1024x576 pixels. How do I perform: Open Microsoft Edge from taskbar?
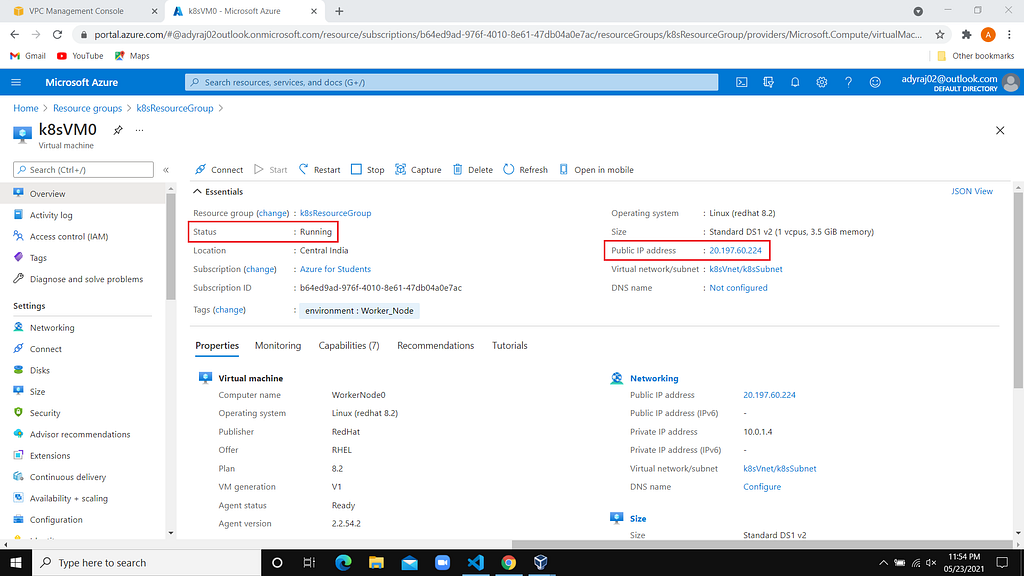(344, 562)
